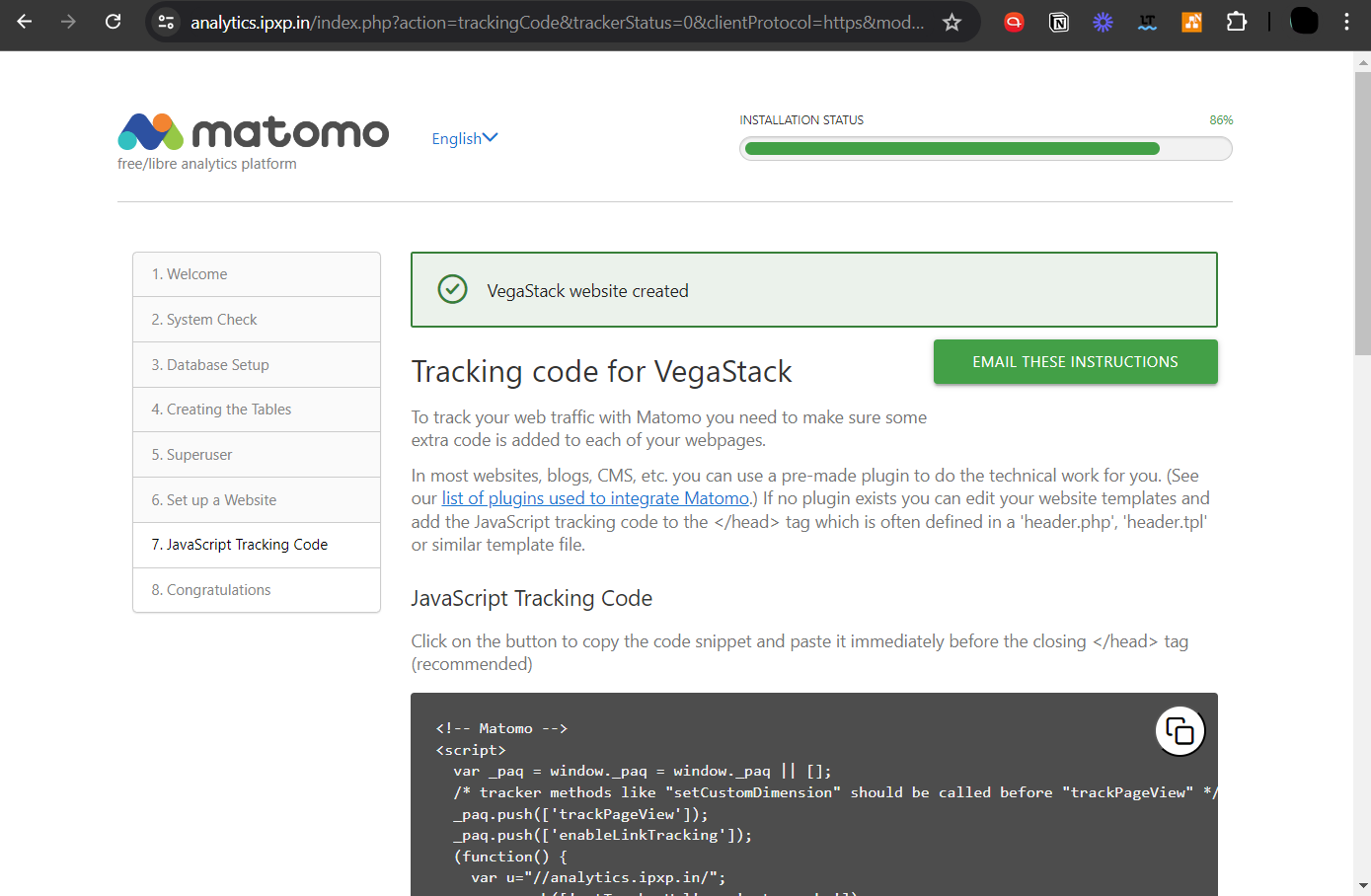
Task: Select step 1. Welcome
Action: pyautogui.click(x=257, y=274)
